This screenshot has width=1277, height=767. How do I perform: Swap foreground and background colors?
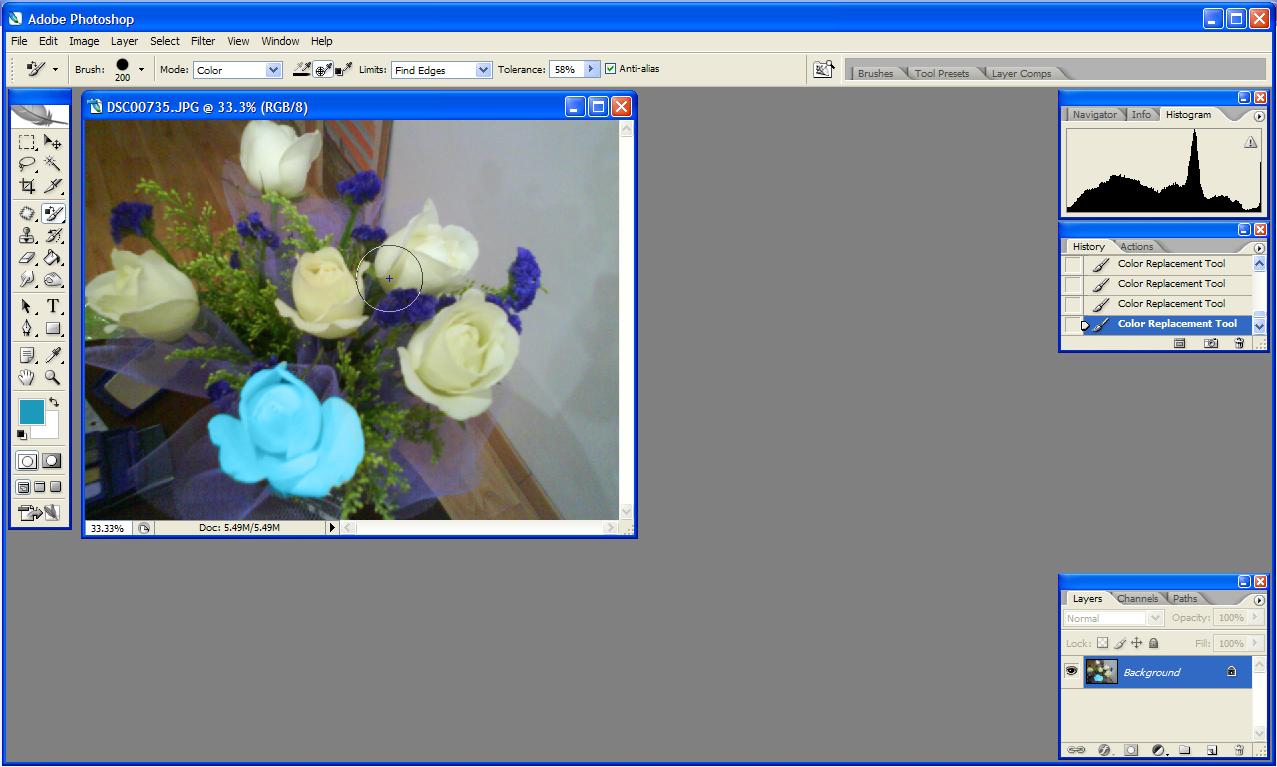(x=54, y=402)
